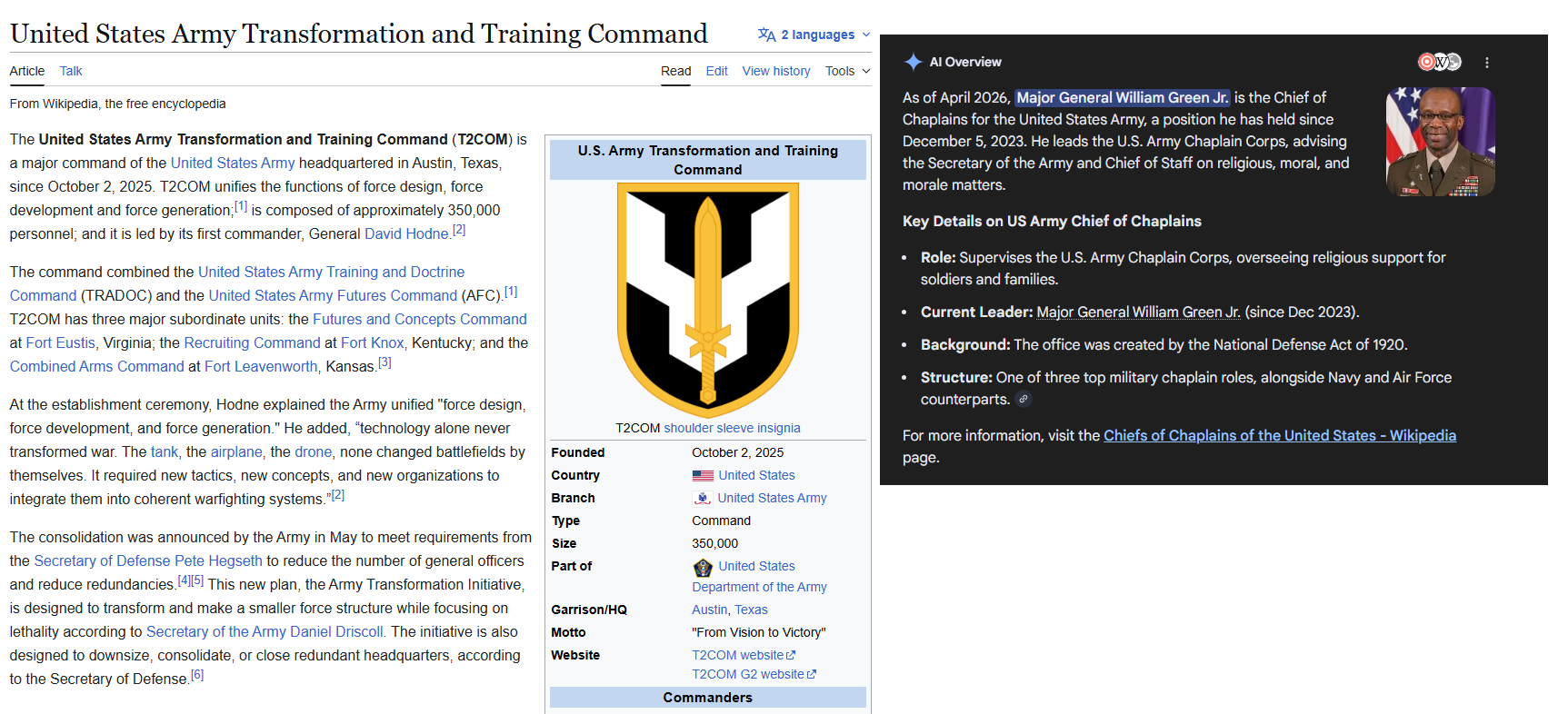Image resolution: width=1568 pixels, height=714 pixels.
Task: Open the "Secretary of Defense Pete Hegseth" link
Action: point(148,560)
